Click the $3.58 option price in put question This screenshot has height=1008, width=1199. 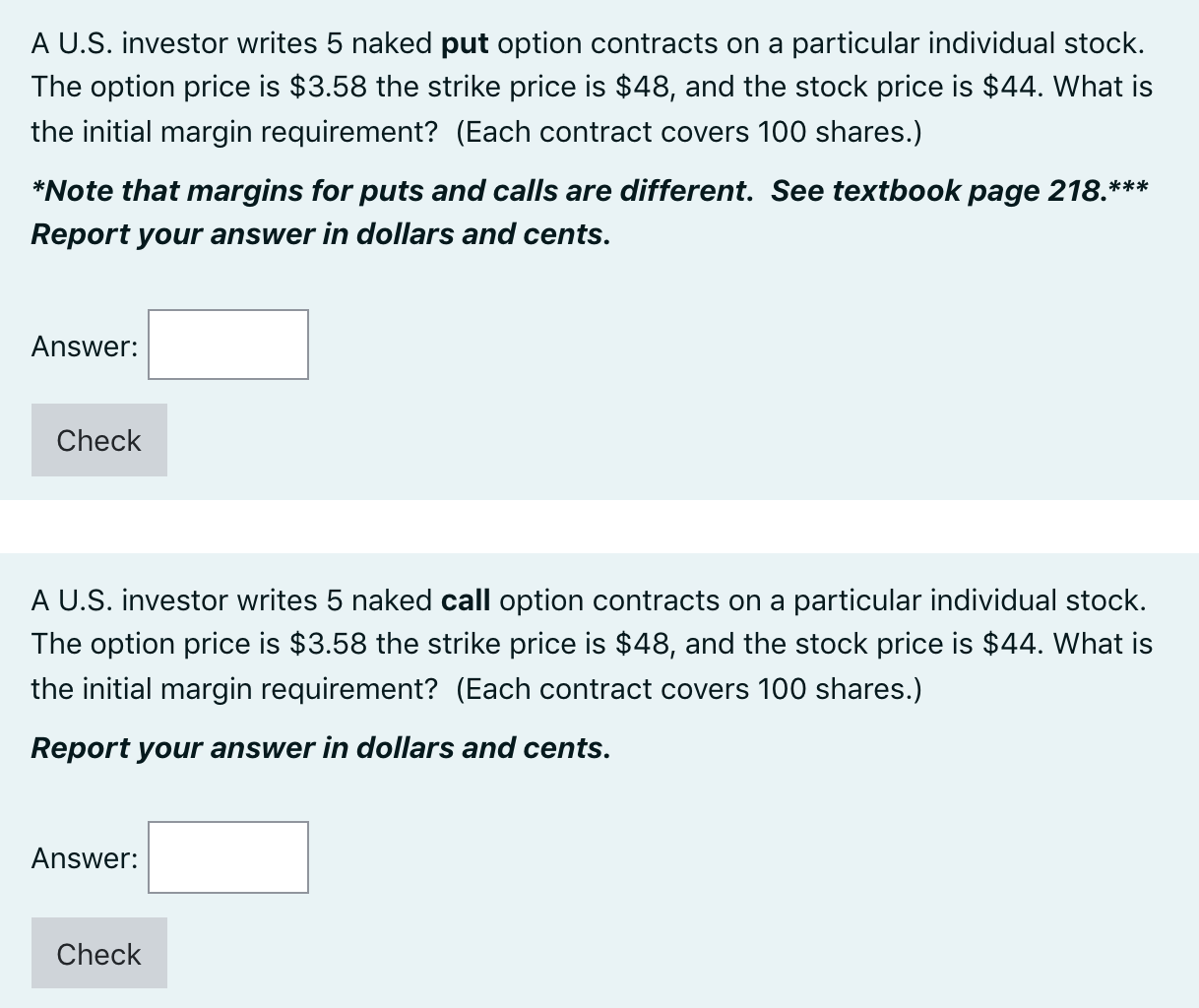(329, 88)
